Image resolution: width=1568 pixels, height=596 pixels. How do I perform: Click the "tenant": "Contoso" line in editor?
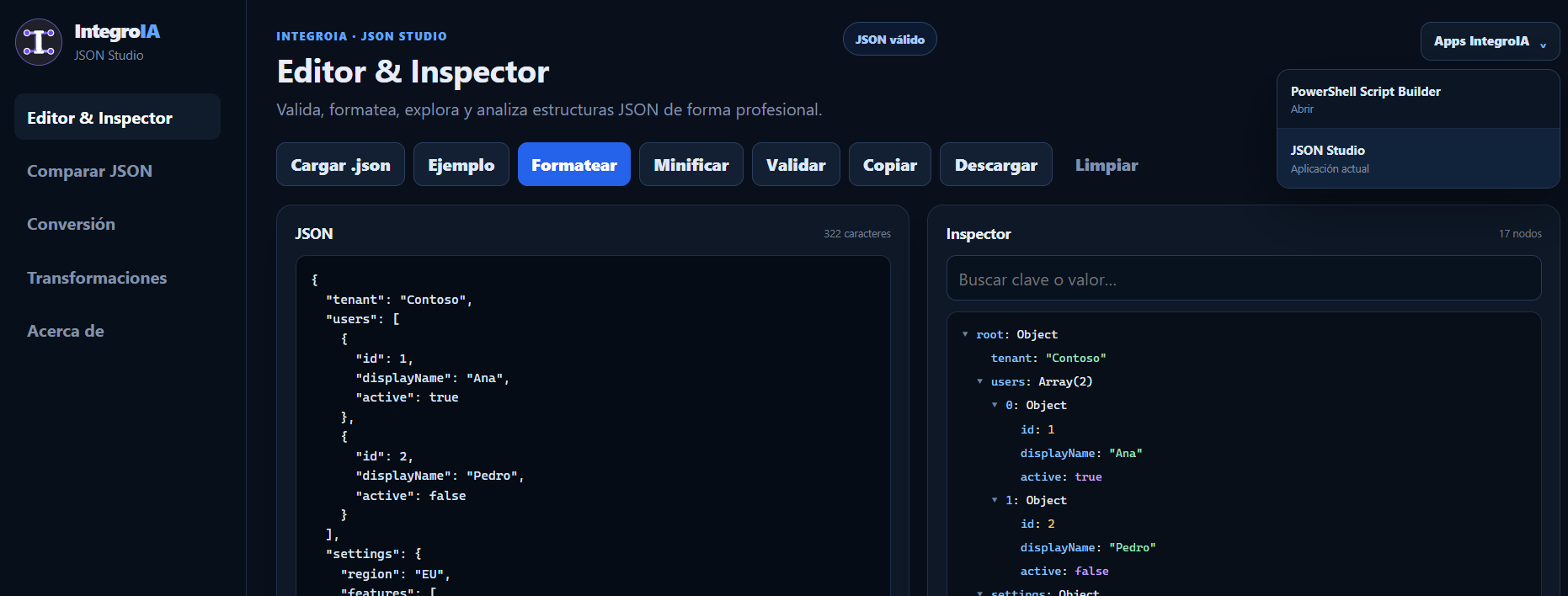399,300
